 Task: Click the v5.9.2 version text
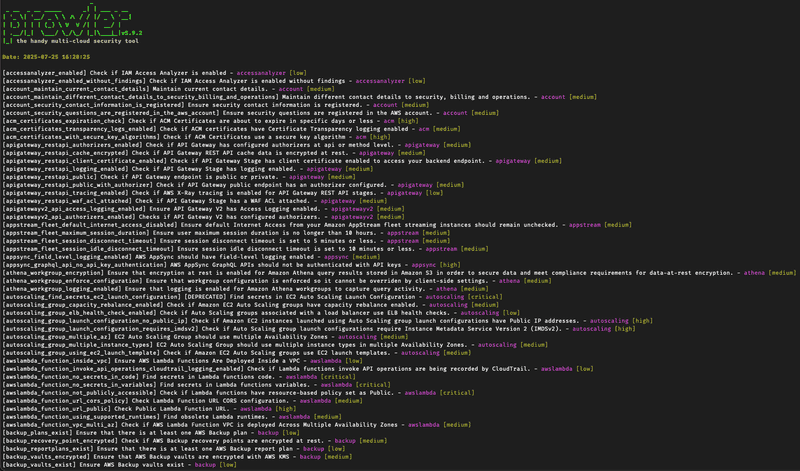point(132,33)
